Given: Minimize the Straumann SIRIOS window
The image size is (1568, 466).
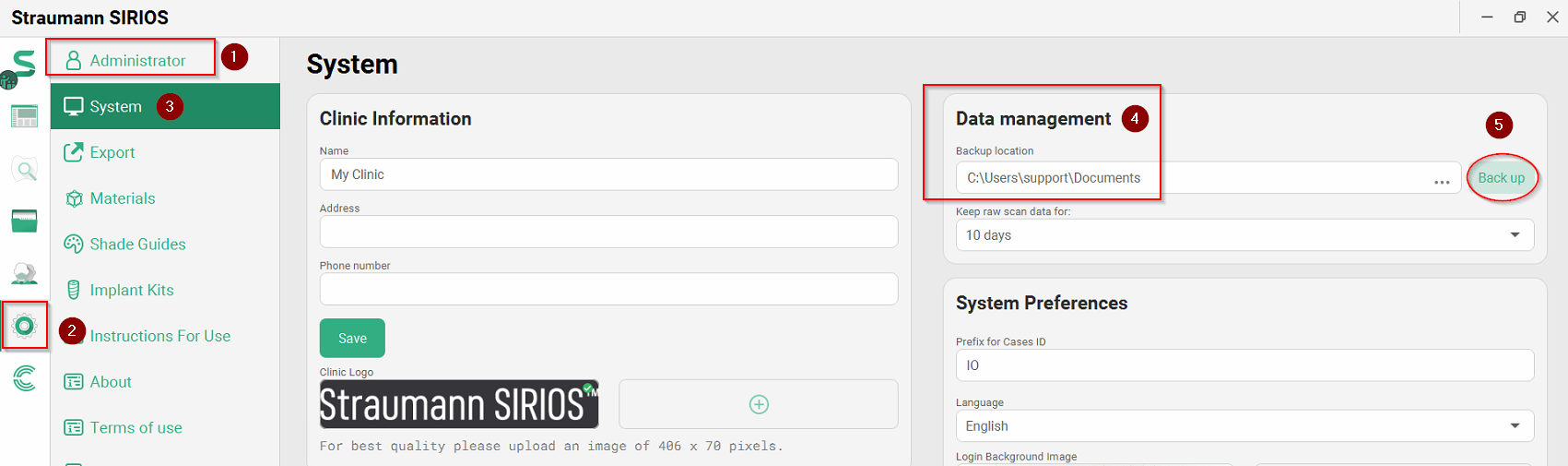Looking at the screenshot, I should point(1487,18).
